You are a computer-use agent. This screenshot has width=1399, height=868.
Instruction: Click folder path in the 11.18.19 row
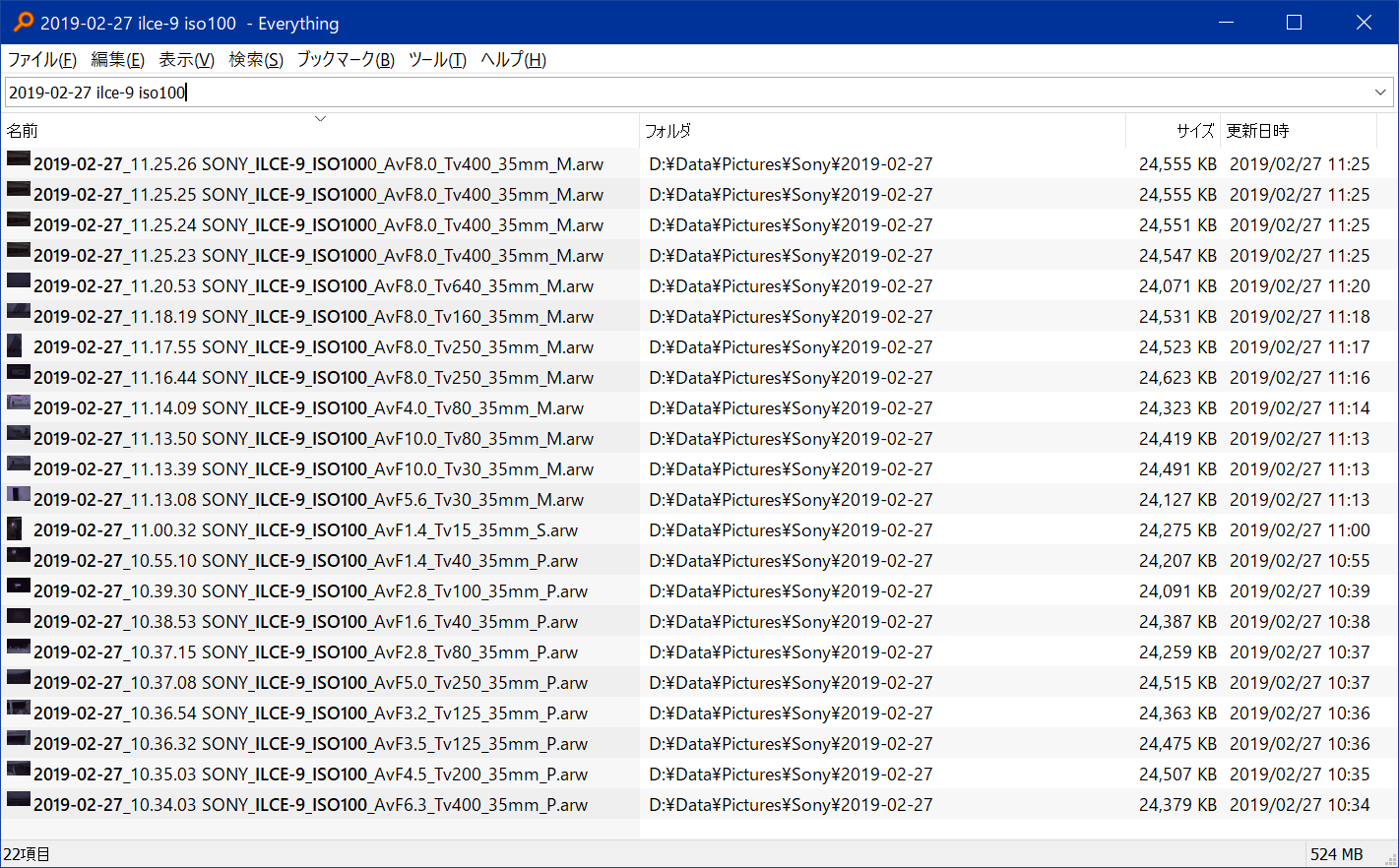pos(791,317)
